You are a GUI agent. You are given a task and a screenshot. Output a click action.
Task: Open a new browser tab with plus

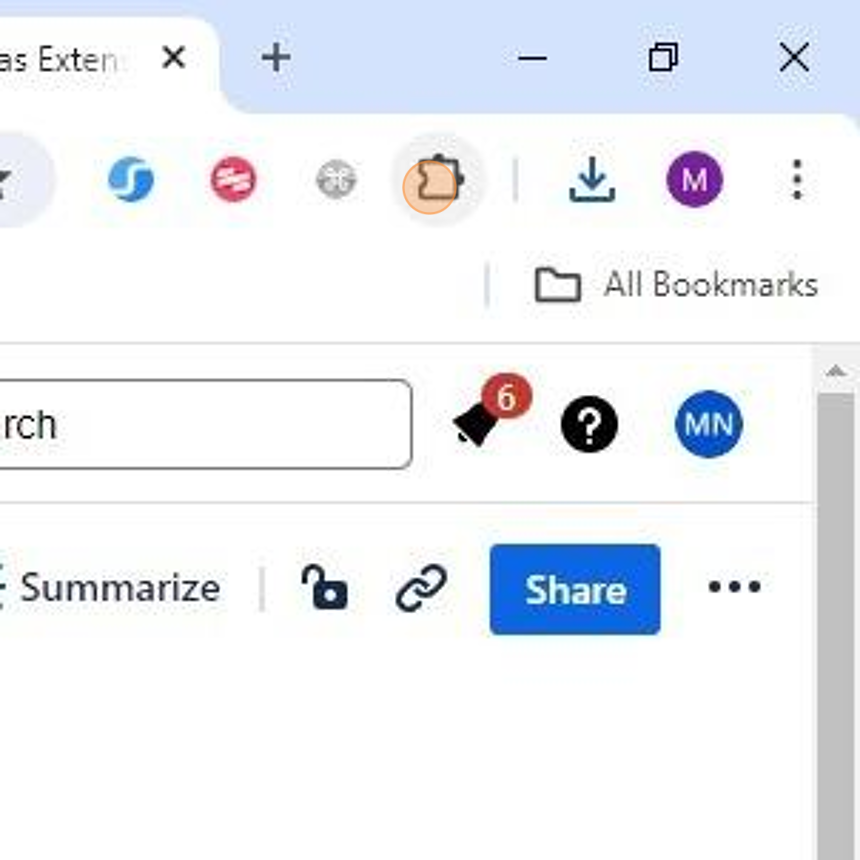click(x=275, y=58)
